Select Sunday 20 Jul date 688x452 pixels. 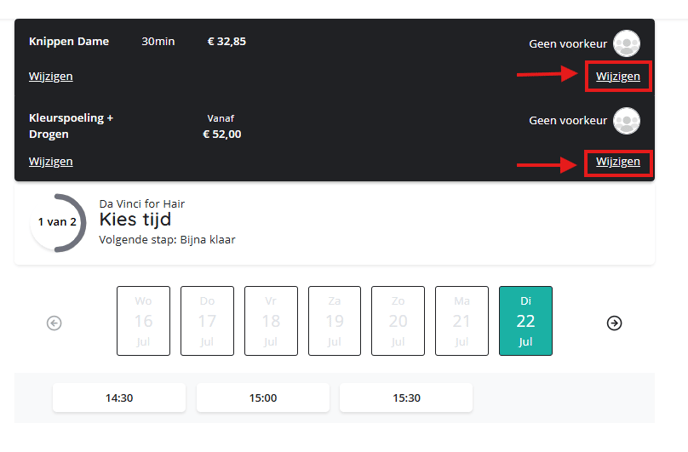[x=398, y=321]
